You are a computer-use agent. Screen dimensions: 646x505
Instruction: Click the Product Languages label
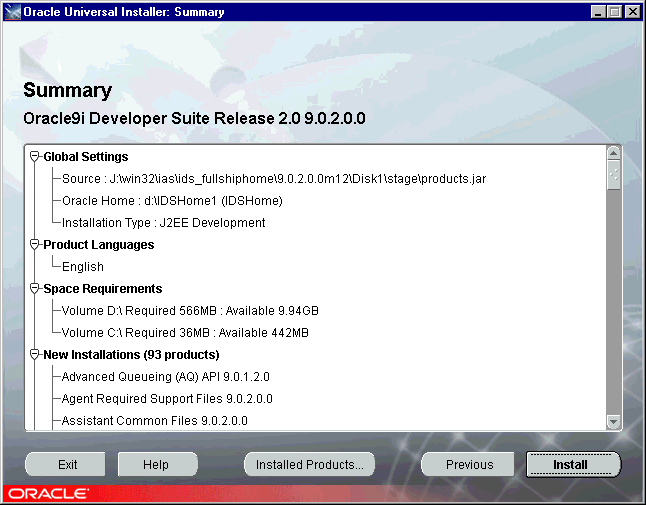(x=98, y=245)
